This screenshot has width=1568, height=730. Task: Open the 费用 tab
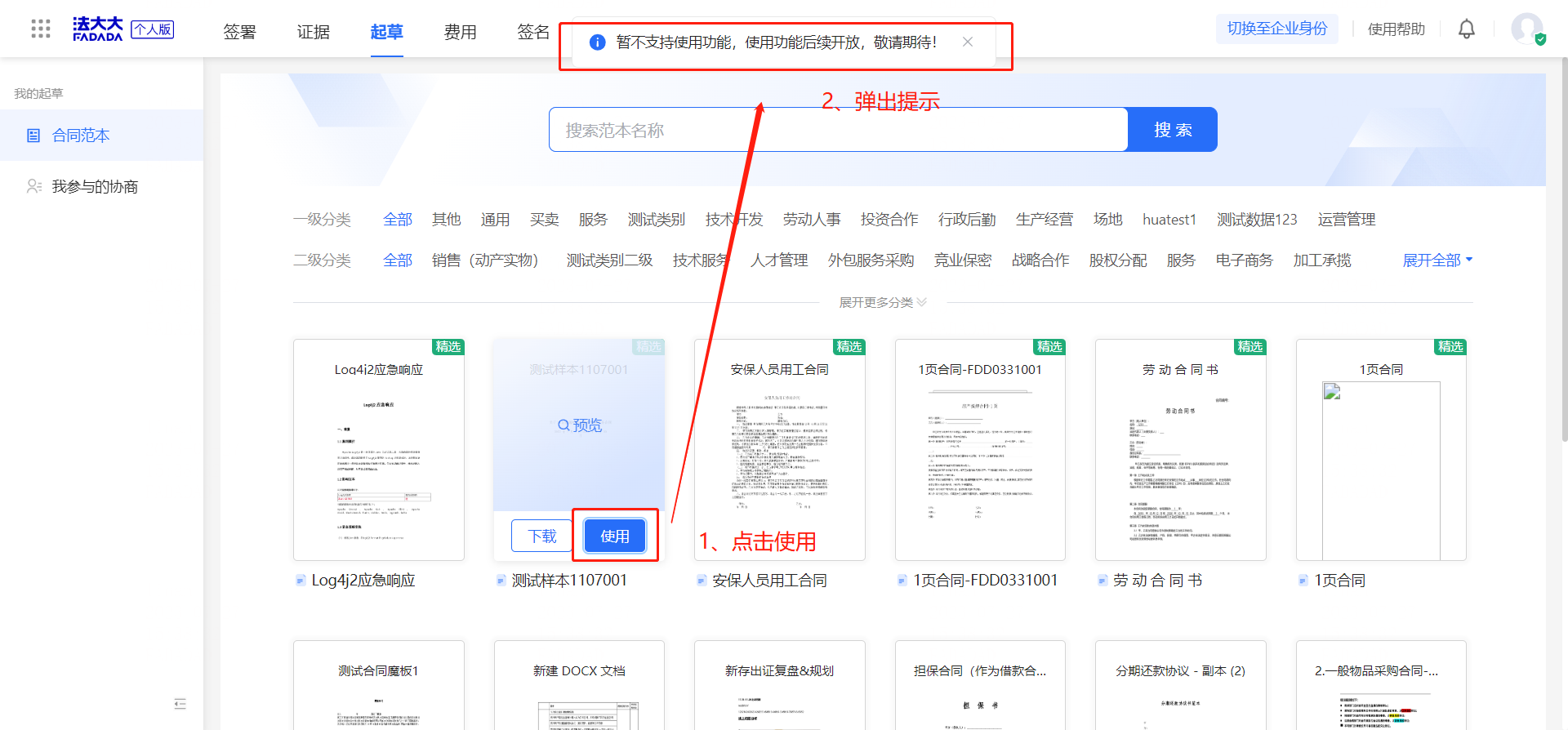pyautogui.click(x=461, y=32)
